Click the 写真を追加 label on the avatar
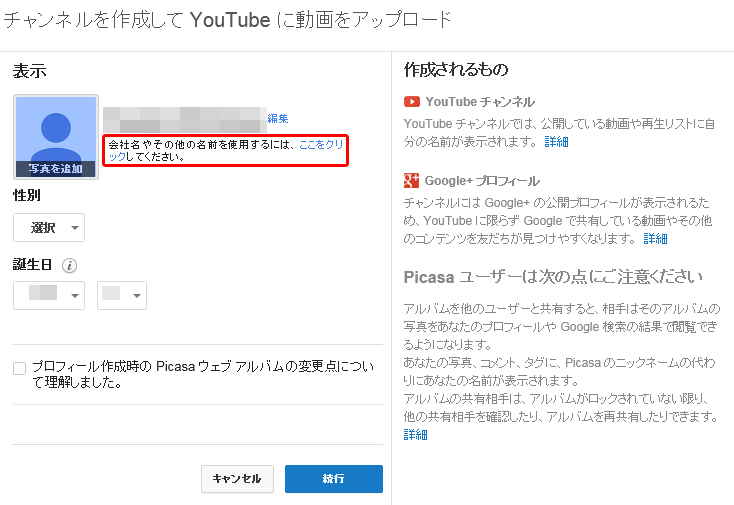This screenshot has height=505, width=734. (x=56, y=169)
